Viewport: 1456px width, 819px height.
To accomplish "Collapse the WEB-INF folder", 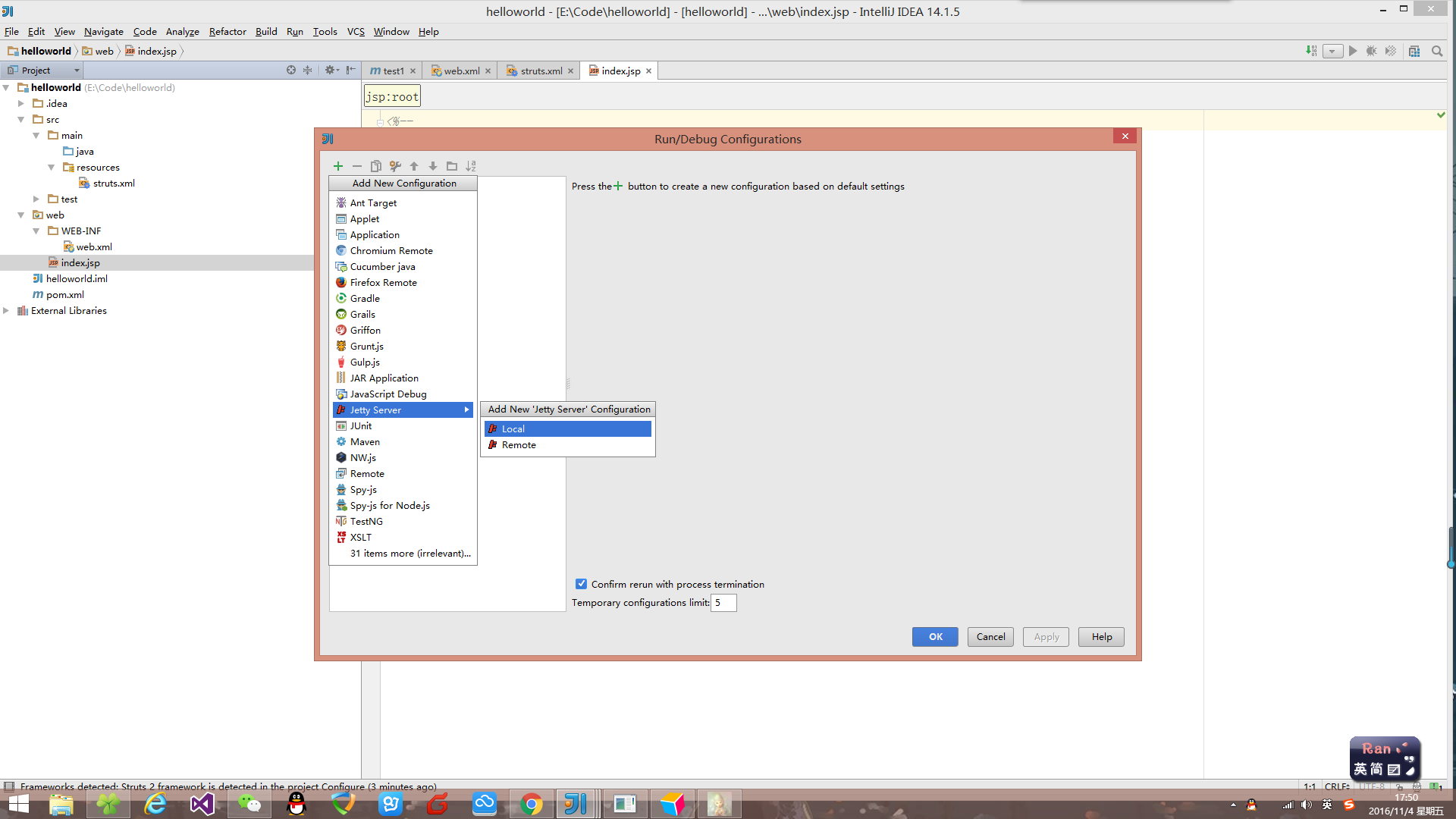I will [x=36, y=231].
